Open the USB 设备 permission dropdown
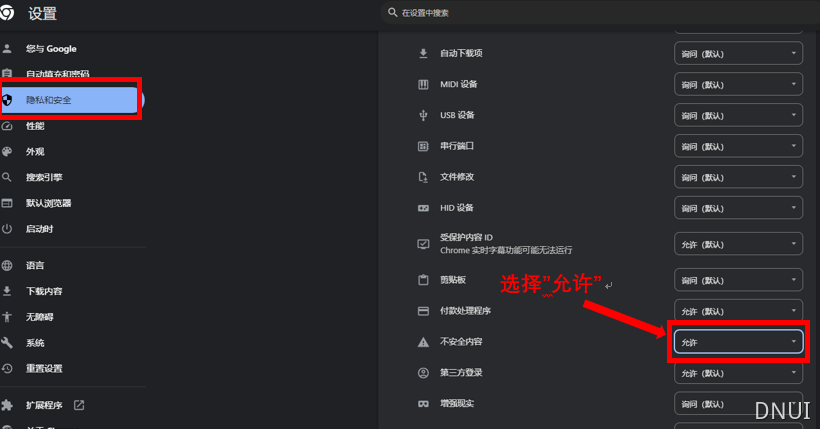Viewport: 820px width, 429px height. (738, 115)
